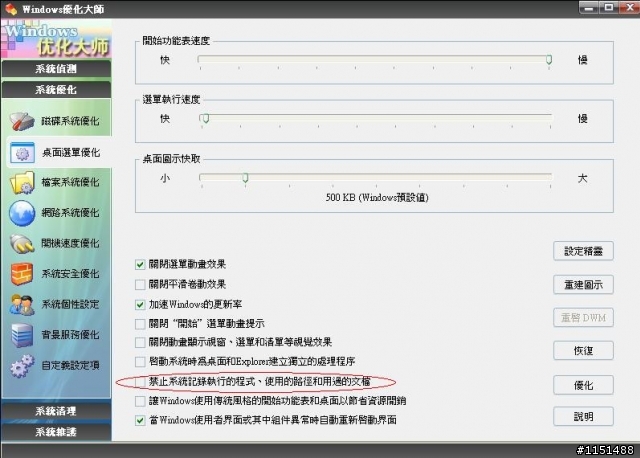Enable 關閉動畫顯示視窗、選單和清單等視覺效果

140,342
